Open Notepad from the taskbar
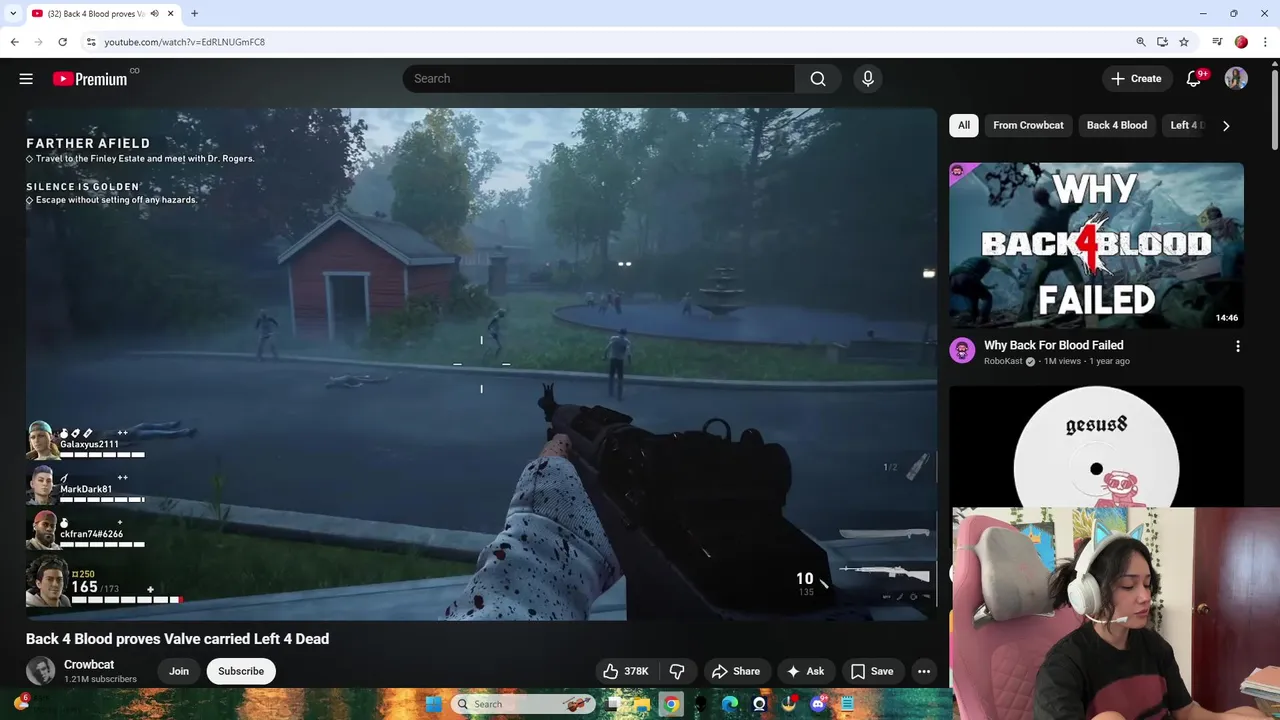1280x720 pixels. [x=848, y=704]
